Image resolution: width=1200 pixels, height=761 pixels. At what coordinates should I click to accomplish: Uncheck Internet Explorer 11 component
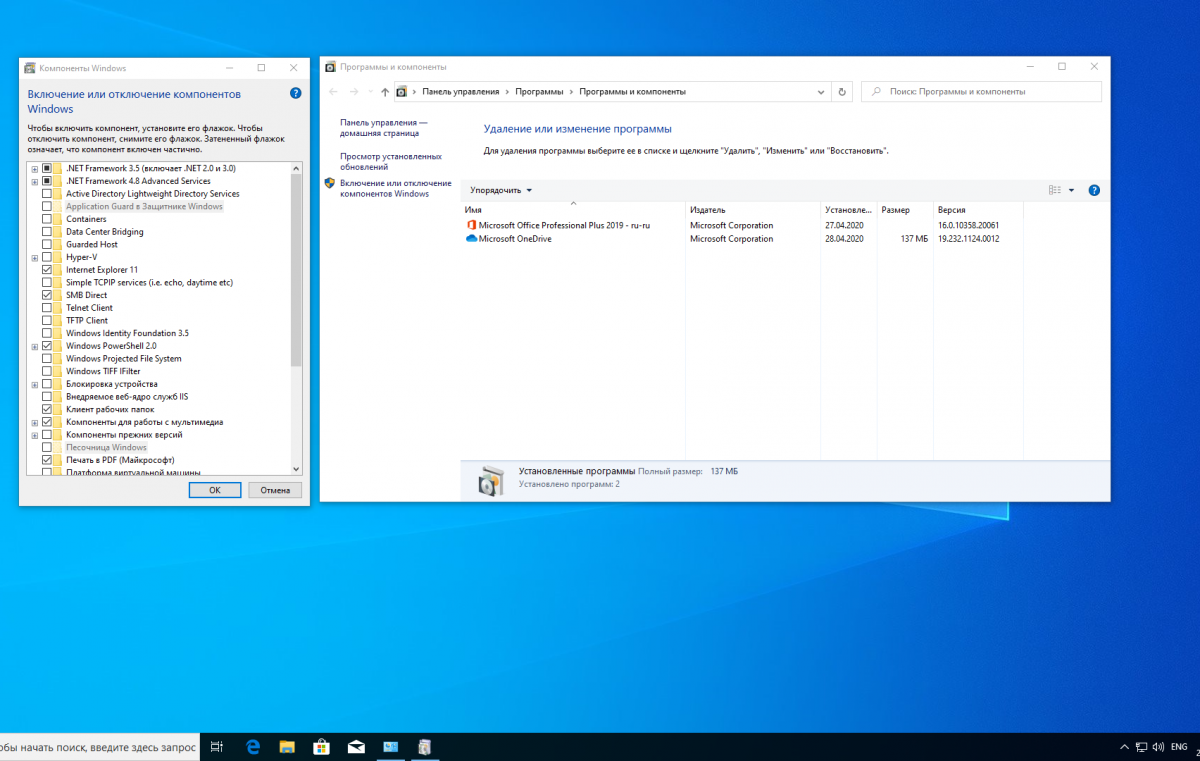[47, 270]
